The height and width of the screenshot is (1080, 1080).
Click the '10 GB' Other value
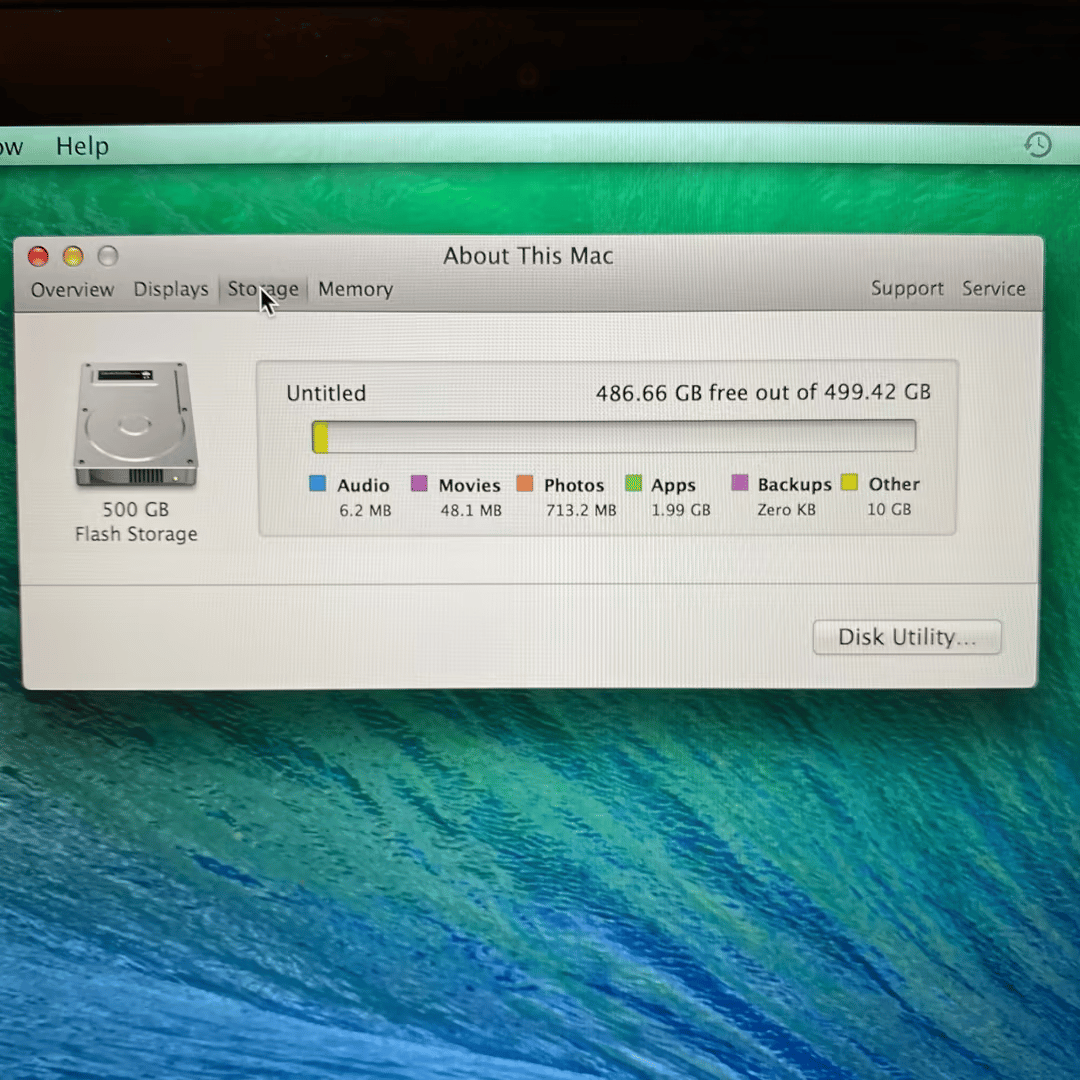coord(889,509)
